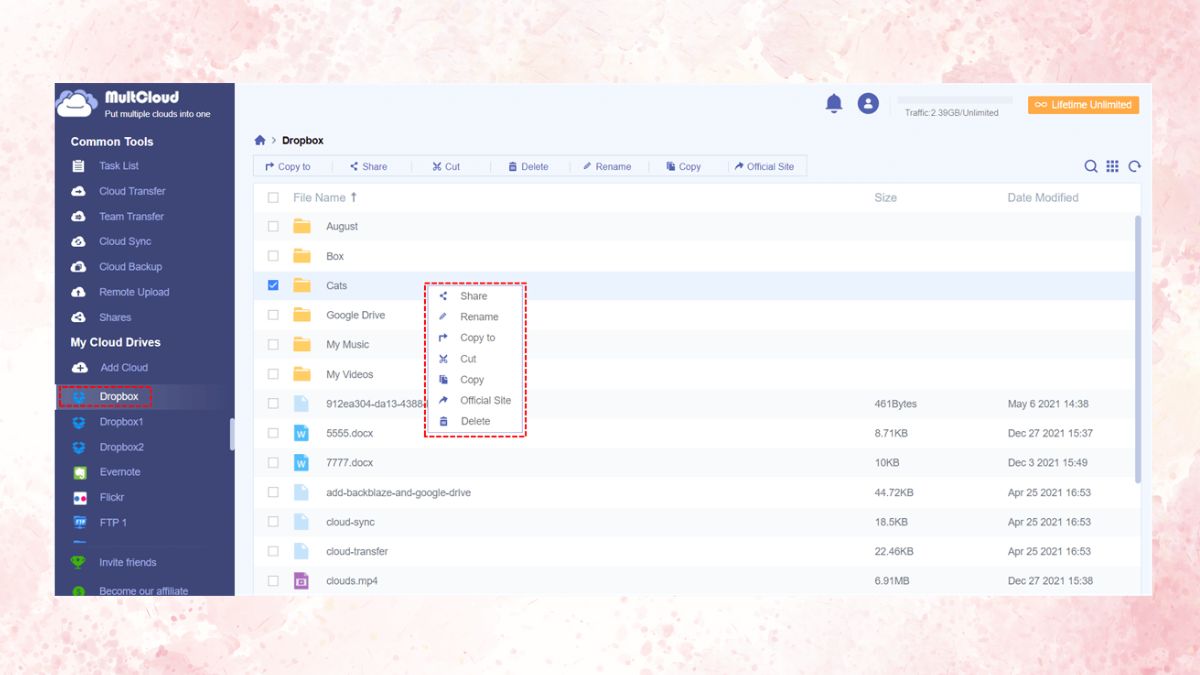Click the Remote Upload sidebar icon
The image size is (1200, 675).
78,292
